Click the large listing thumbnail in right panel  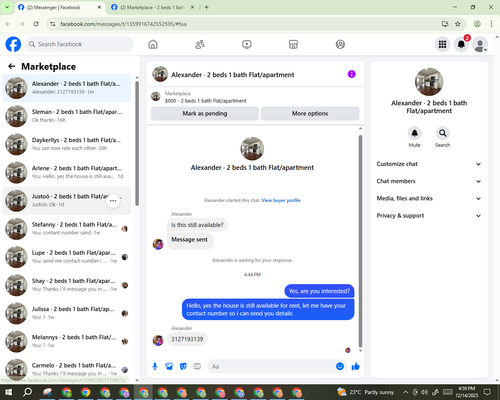click(x=429, y=82)
